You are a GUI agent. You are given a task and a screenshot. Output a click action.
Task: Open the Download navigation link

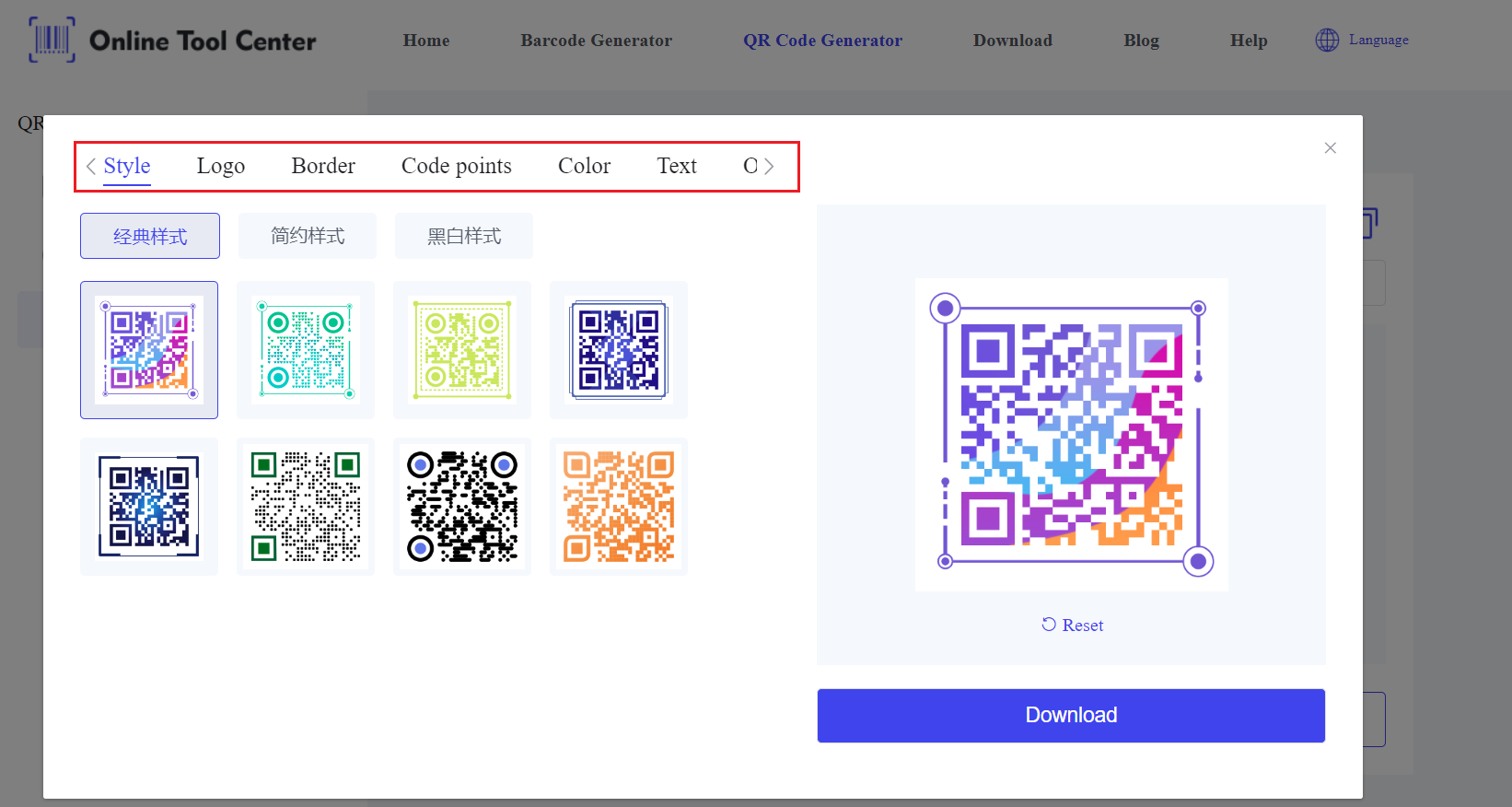pyautogui.click(x=1013, y=41)
